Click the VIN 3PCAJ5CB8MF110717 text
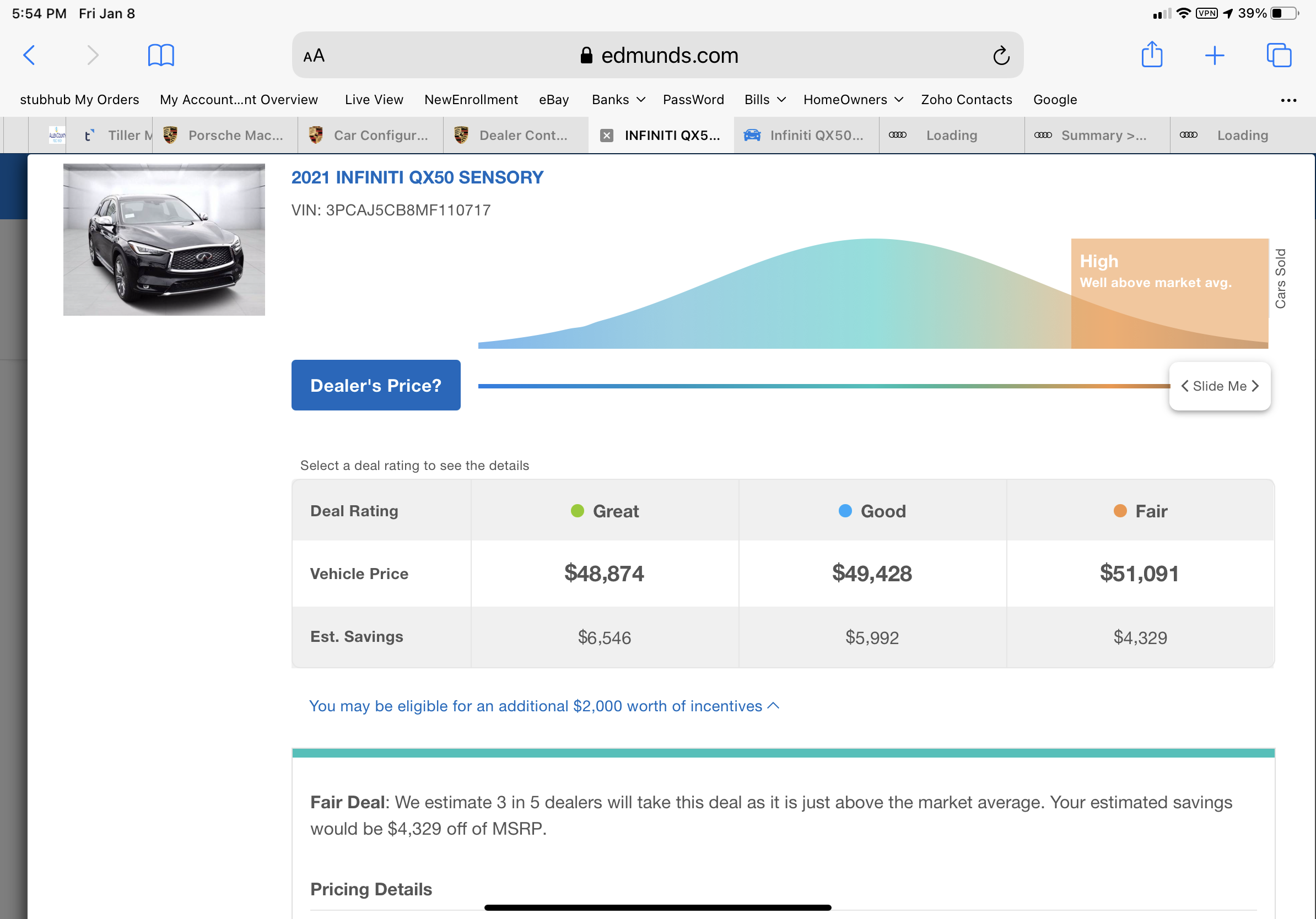 tap(391, 210)
